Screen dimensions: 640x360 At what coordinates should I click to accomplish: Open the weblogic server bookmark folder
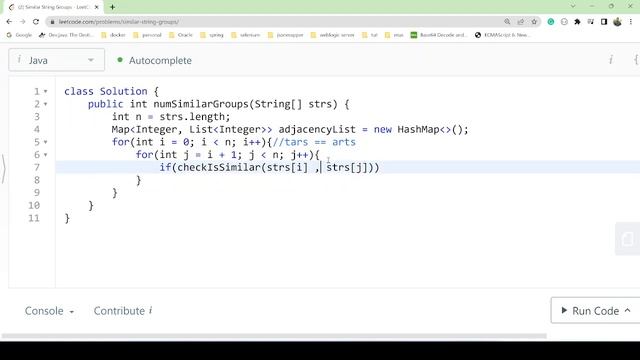332,35
